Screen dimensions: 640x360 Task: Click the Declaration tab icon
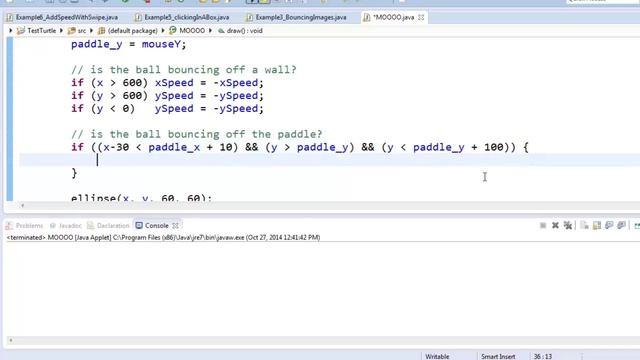click(91, 225)
